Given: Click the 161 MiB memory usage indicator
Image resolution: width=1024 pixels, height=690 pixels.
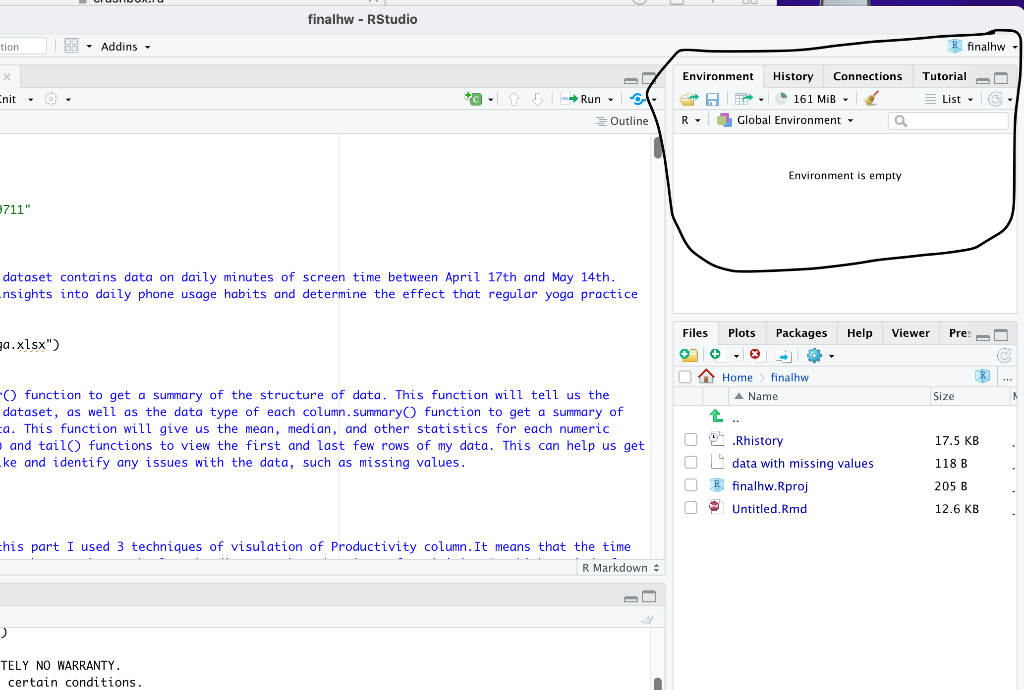Looking at the screenshot, I should [x=811, y=98].
